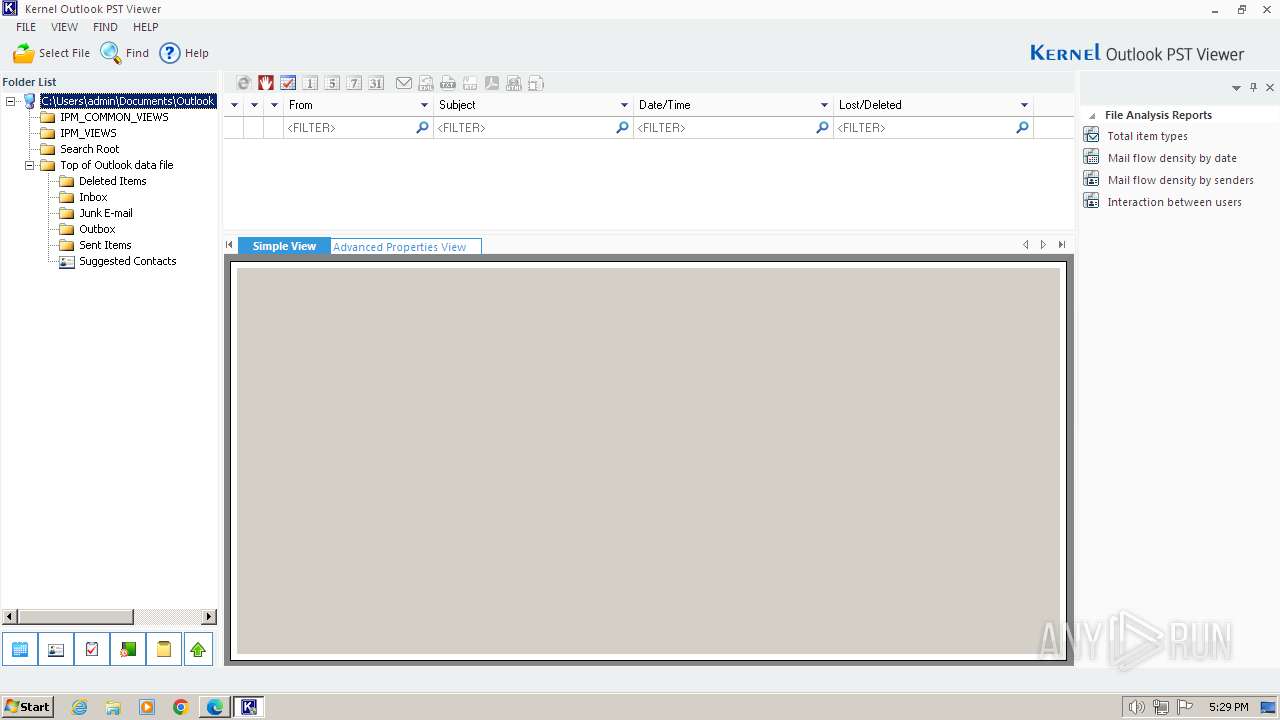This screenshot has width=1280, height=720.
Task: Collapse Top of Outlook data file node
Action: [30, 165]
